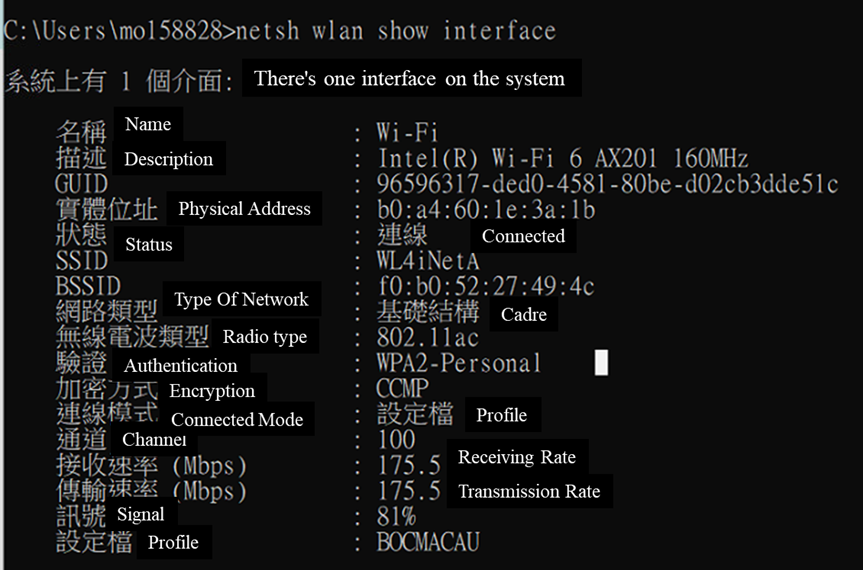Click the channel value 100
Screen dimensions: 863x570
coord(396,440)
